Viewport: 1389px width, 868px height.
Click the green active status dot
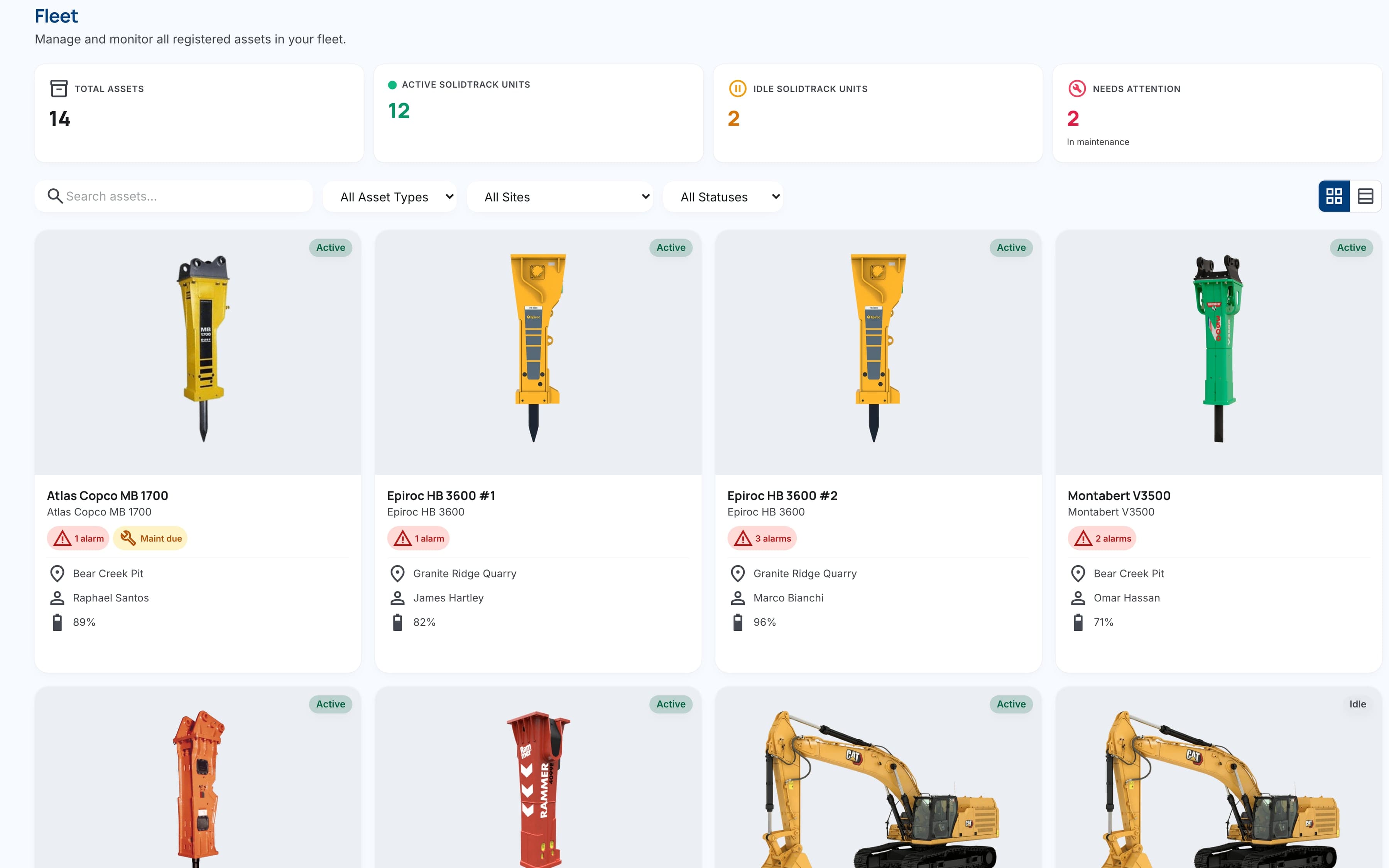tap(392, 85)
